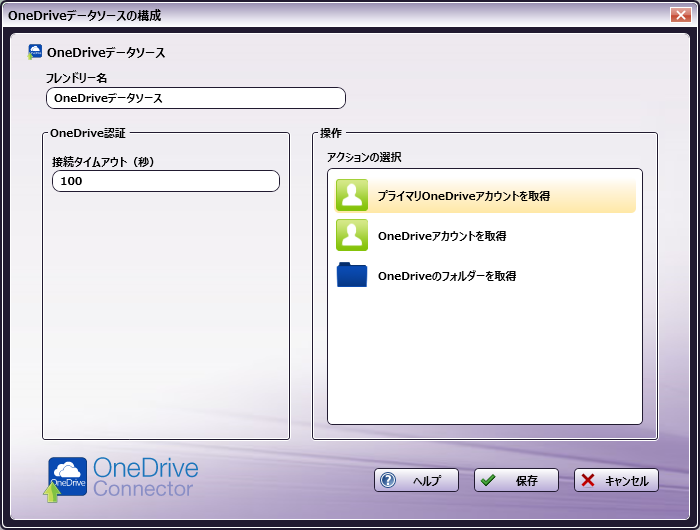The width and height of the screenshot is (700, 530).
Task: Focus the フレンドリー名 input field
Action: 196,98
